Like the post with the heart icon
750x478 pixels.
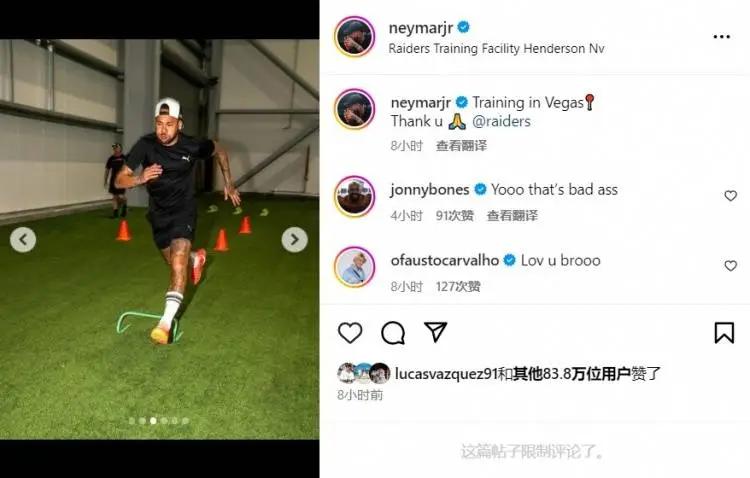tap(350, 333)
